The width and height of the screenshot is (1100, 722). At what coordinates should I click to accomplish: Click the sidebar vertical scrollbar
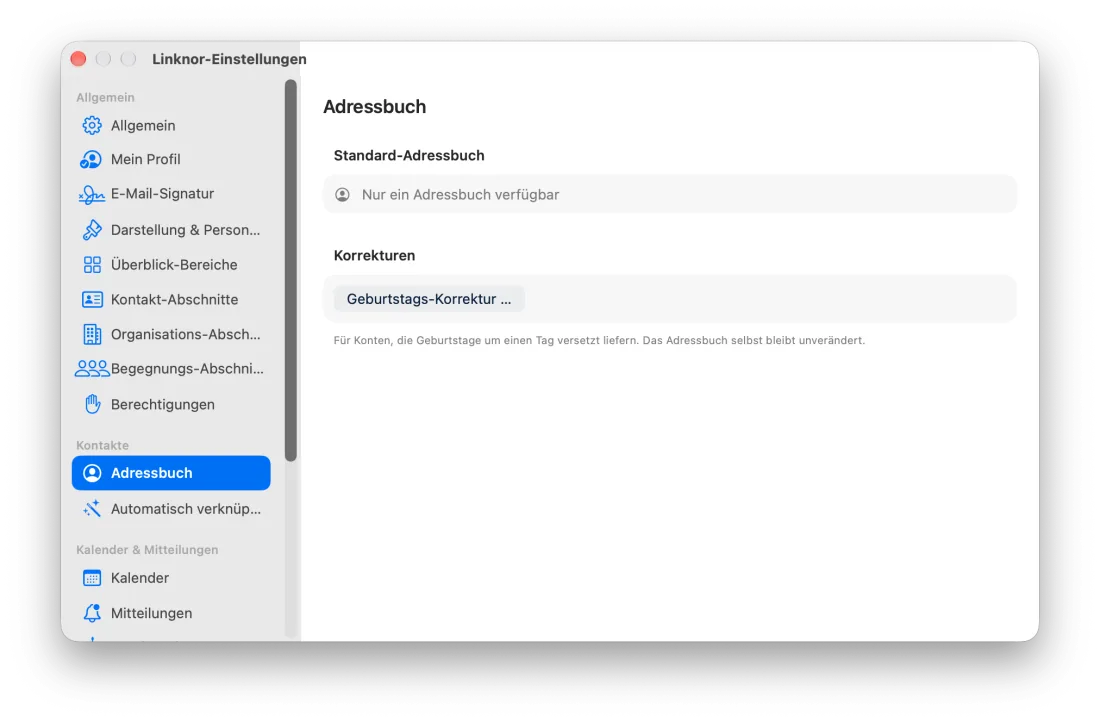pos(291,270)
